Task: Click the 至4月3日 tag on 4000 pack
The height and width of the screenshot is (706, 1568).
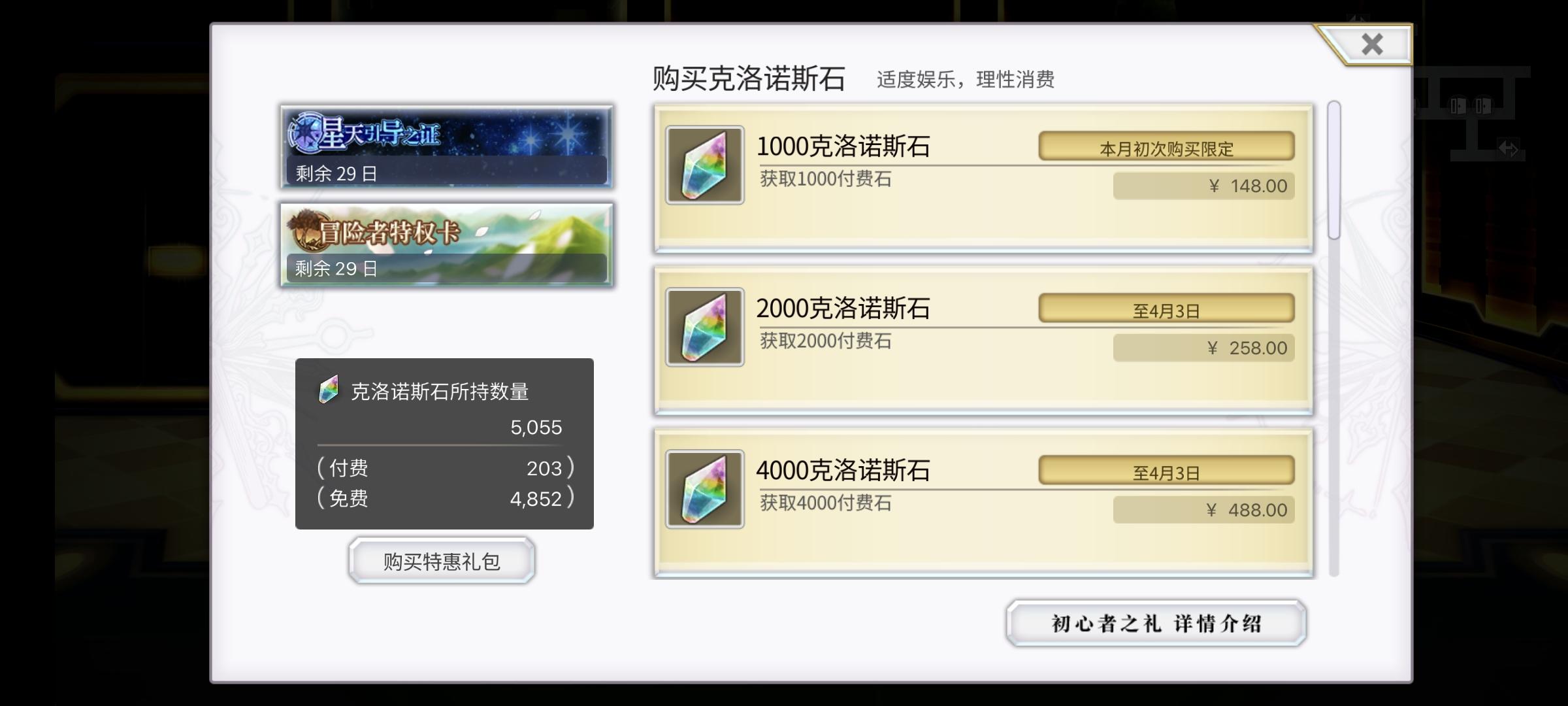Action: click(x=1166, y=471)
